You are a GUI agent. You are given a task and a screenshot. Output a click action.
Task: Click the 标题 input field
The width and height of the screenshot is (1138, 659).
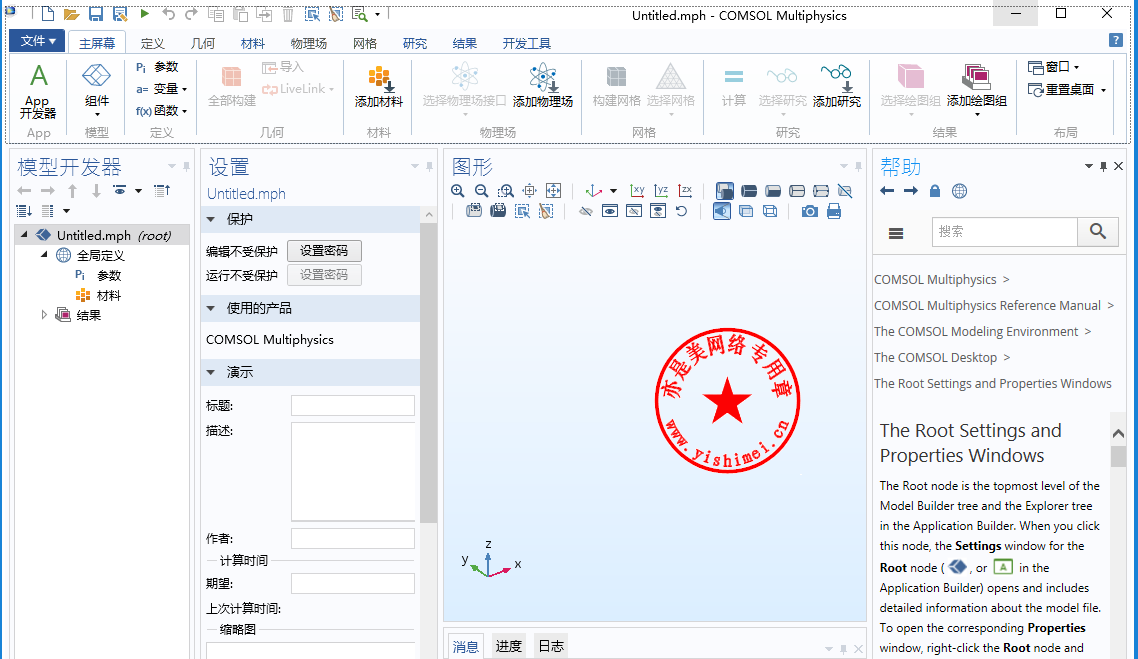[x=353, y=405]
